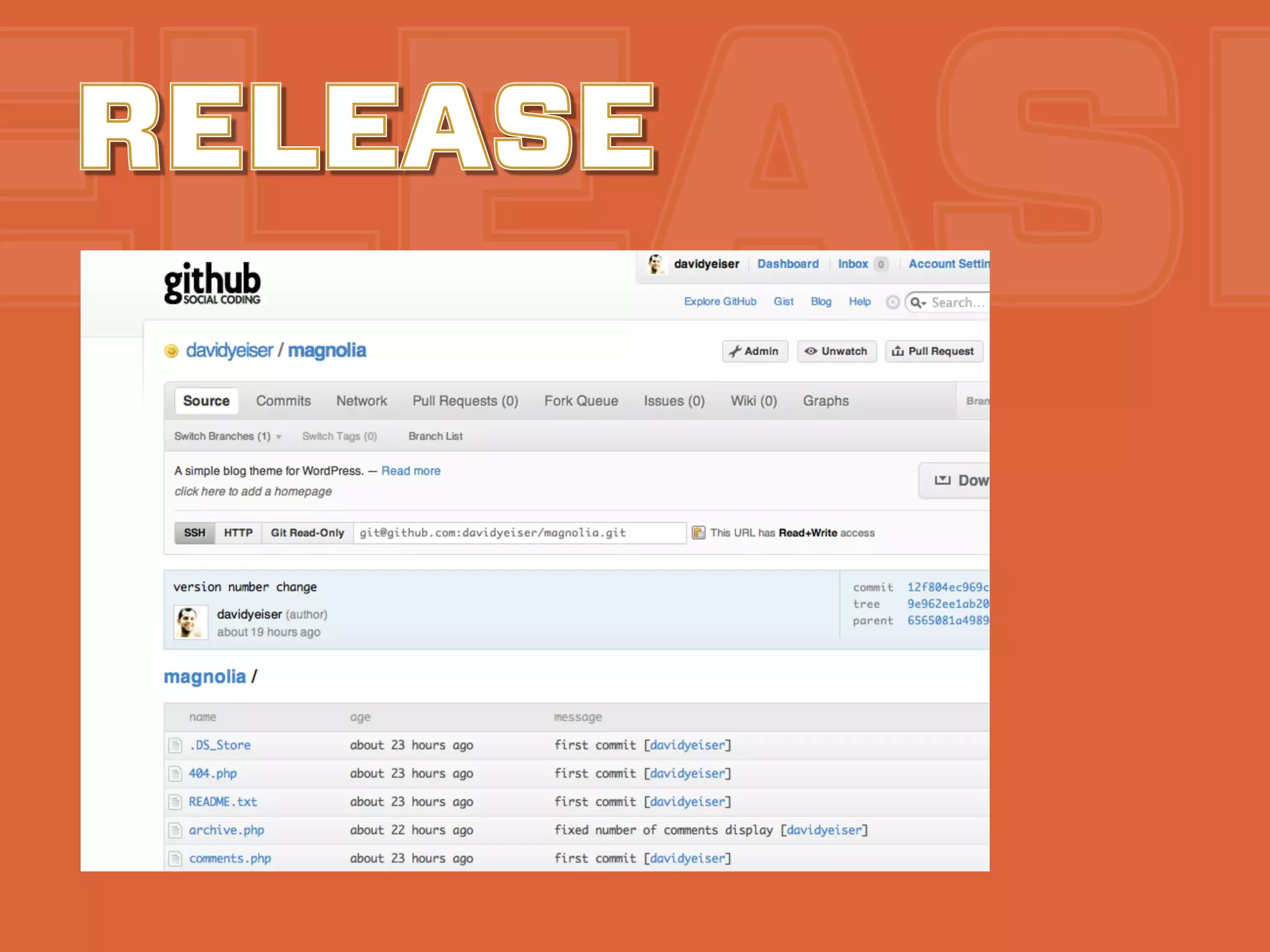1270x952 pixels.
Task: Open the Branch List link
Action: tap(435, 436)
